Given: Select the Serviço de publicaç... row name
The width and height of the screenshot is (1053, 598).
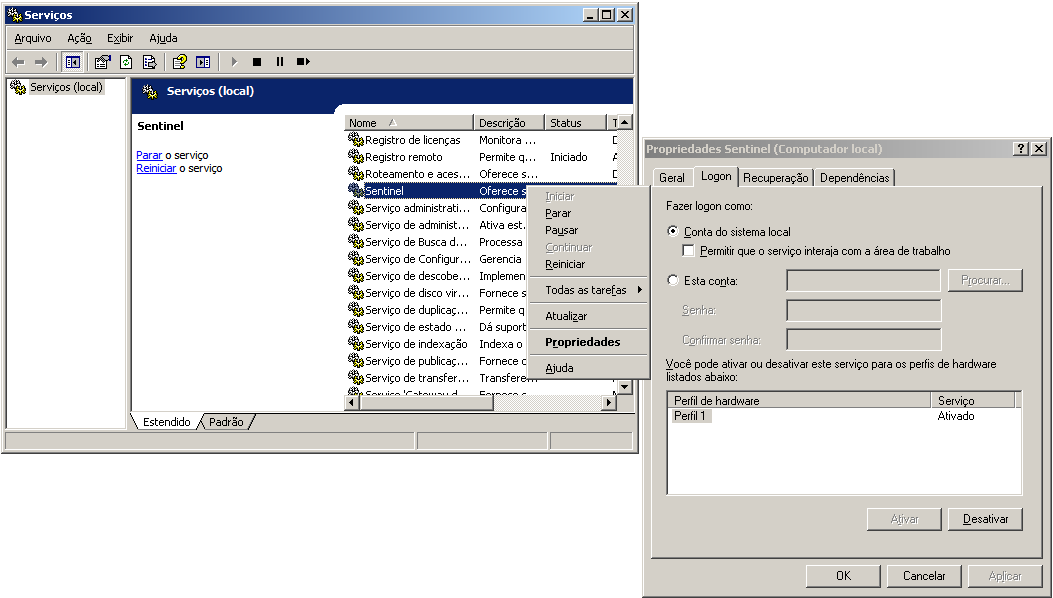Looking at the screenshot, I should 416,361.
